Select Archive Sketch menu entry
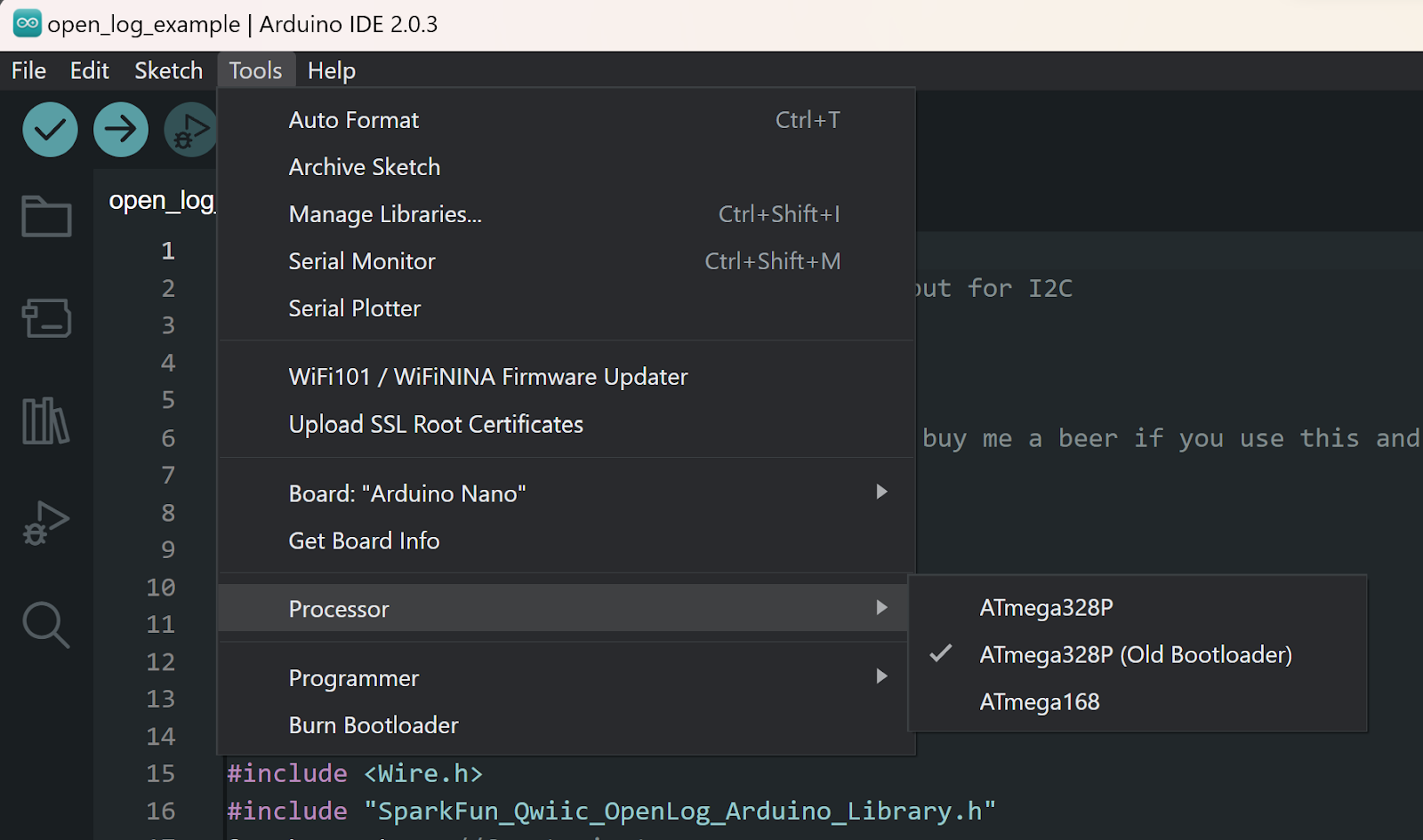 pos(567,167)
